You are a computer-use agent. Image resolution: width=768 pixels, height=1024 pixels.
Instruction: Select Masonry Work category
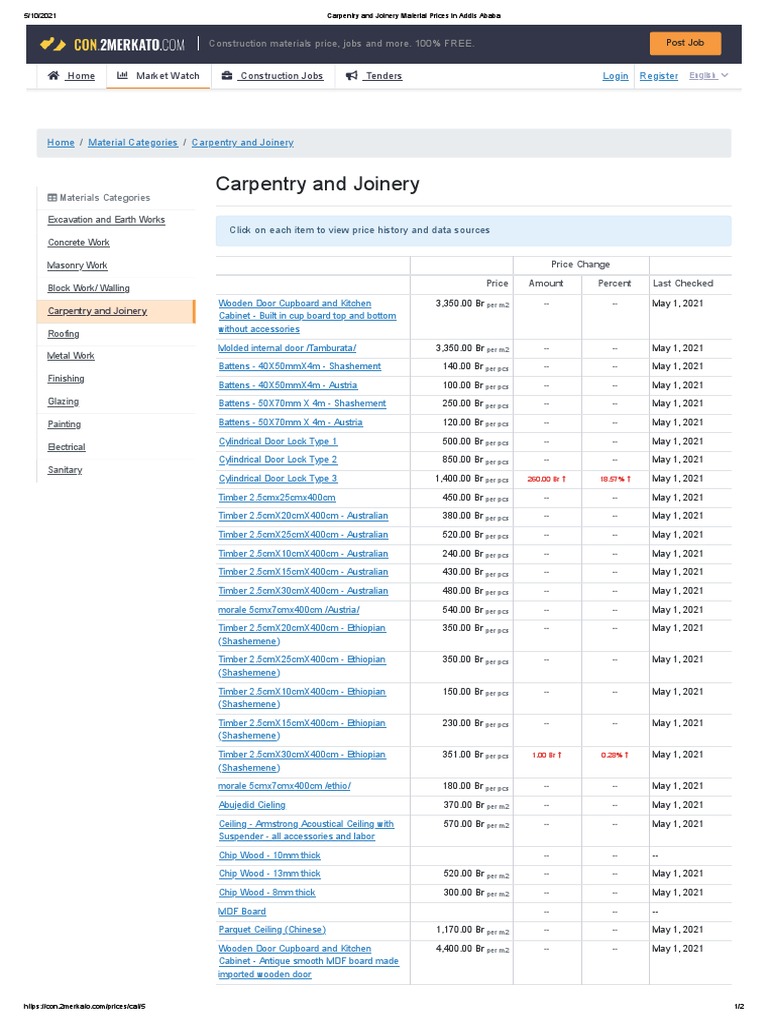pos(77,265)
